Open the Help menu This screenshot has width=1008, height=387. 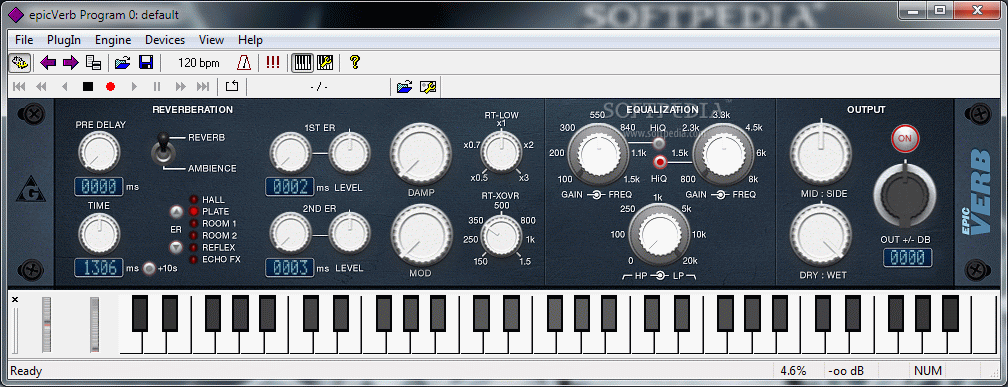point(251,40)
